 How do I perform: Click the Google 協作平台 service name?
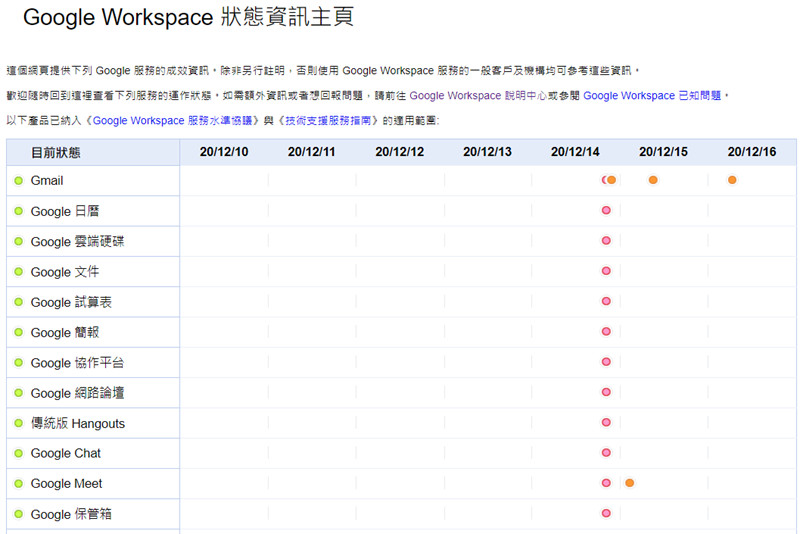pyautogui.click(x=78, y=363)
